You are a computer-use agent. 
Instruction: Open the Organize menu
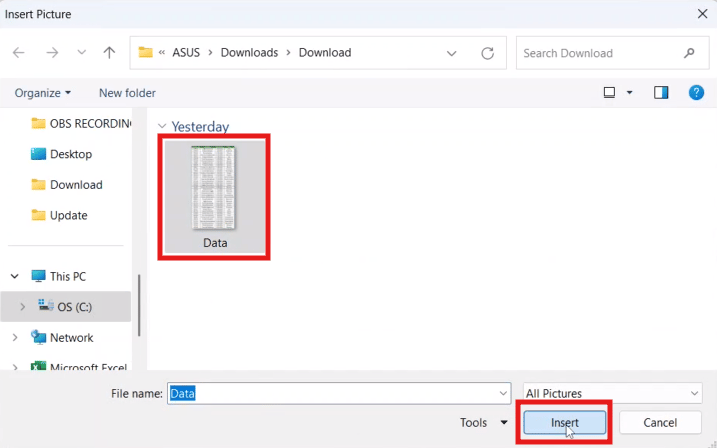click(x=43, y=93)
